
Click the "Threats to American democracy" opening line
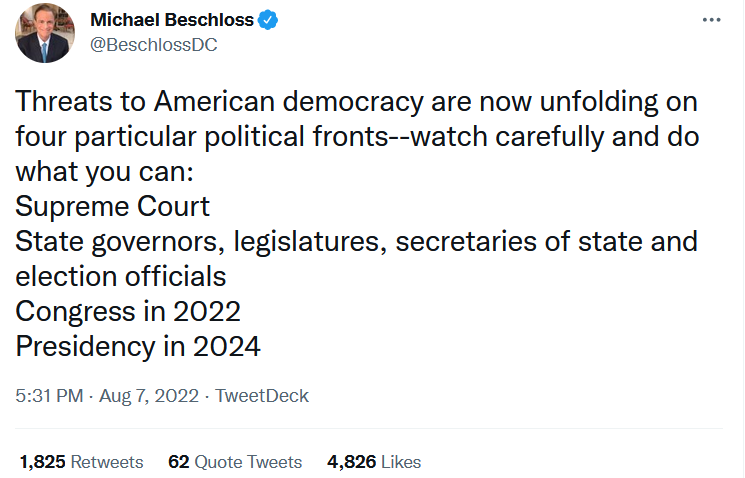(x=356, y=102)
